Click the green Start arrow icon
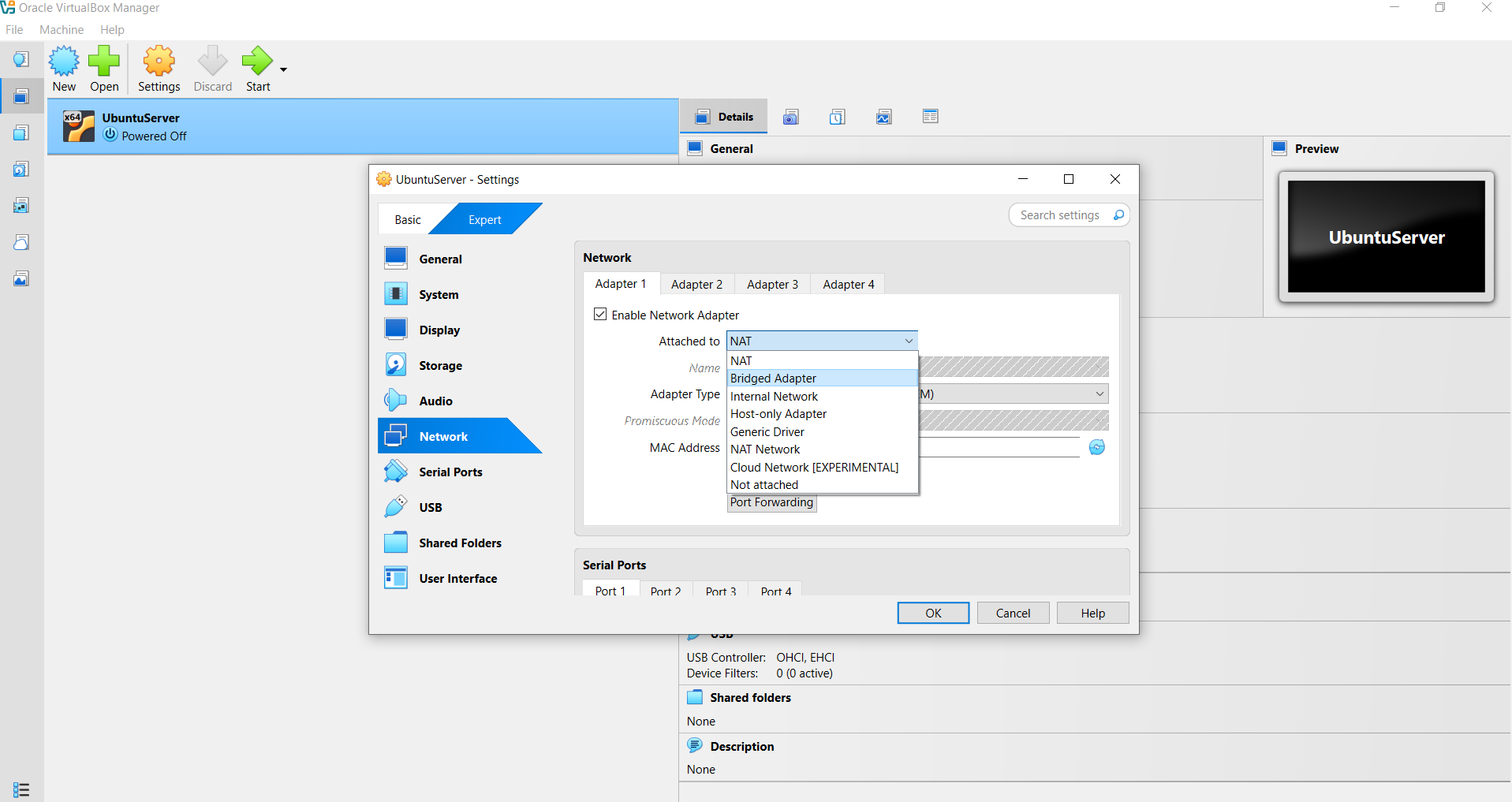This screenshot has height=802, width=1512. tap(256, 62)
